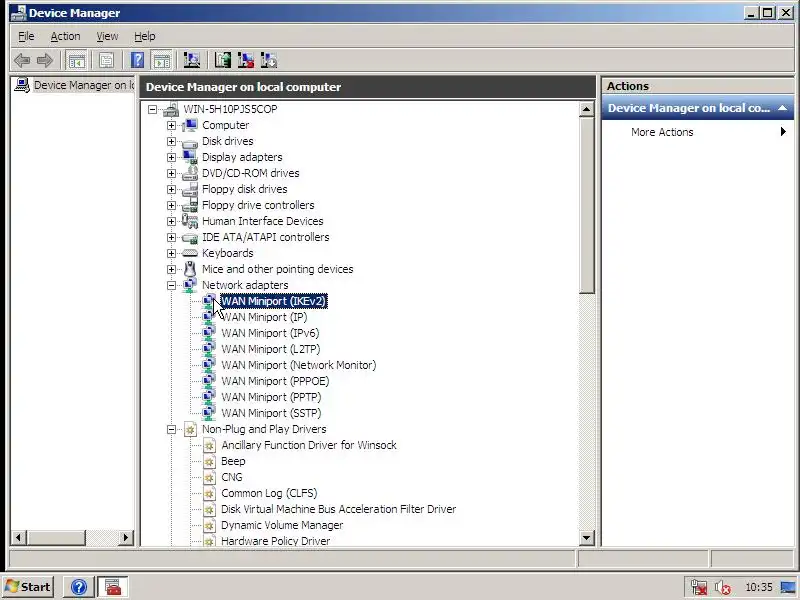This screenshot has width=800, height=600.
Task: Select WAN Miniport (IPv6) adapter
Action: [270, 333]
